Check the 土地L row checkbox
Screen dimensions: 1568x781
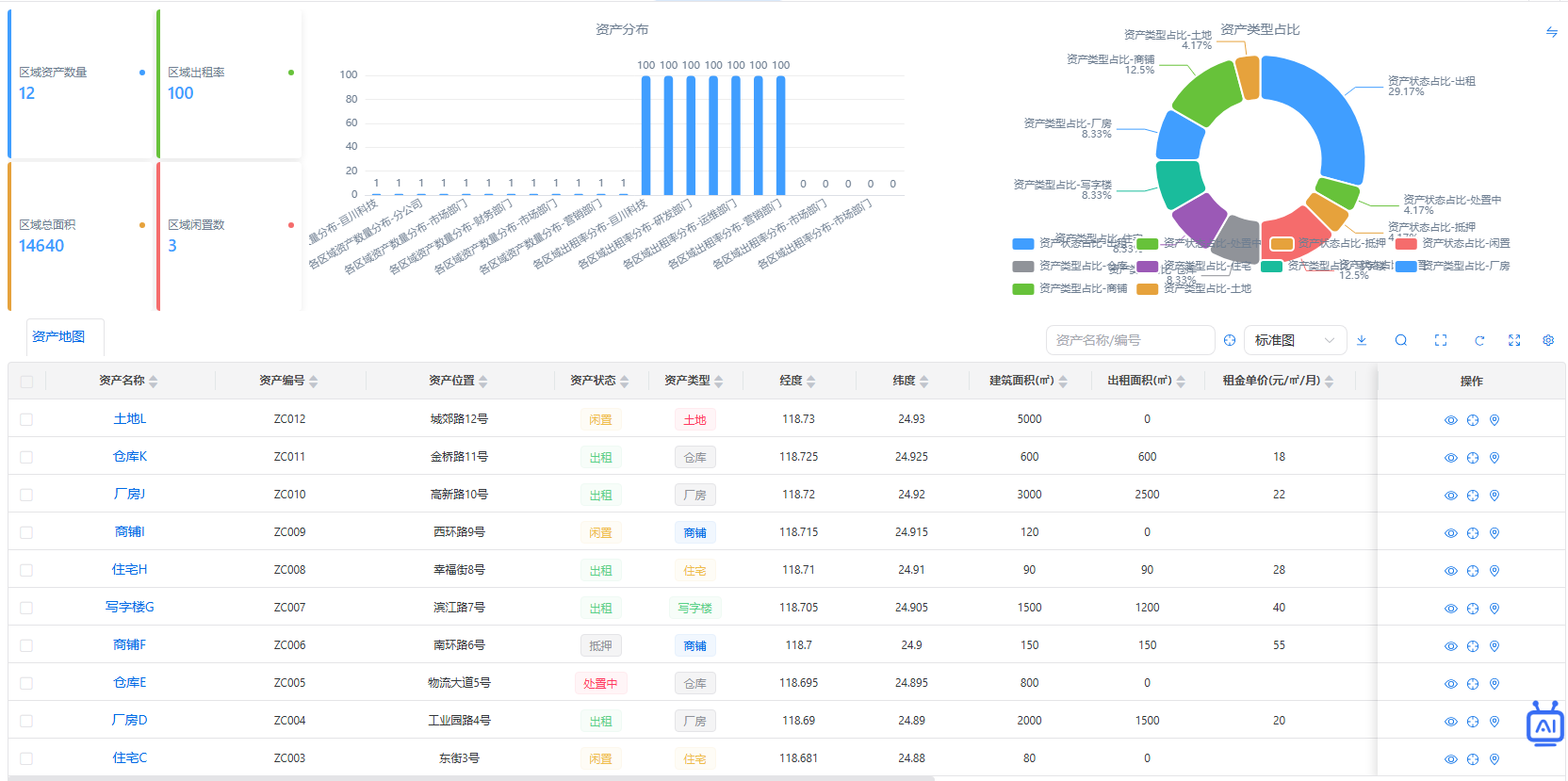pos(26,419)
